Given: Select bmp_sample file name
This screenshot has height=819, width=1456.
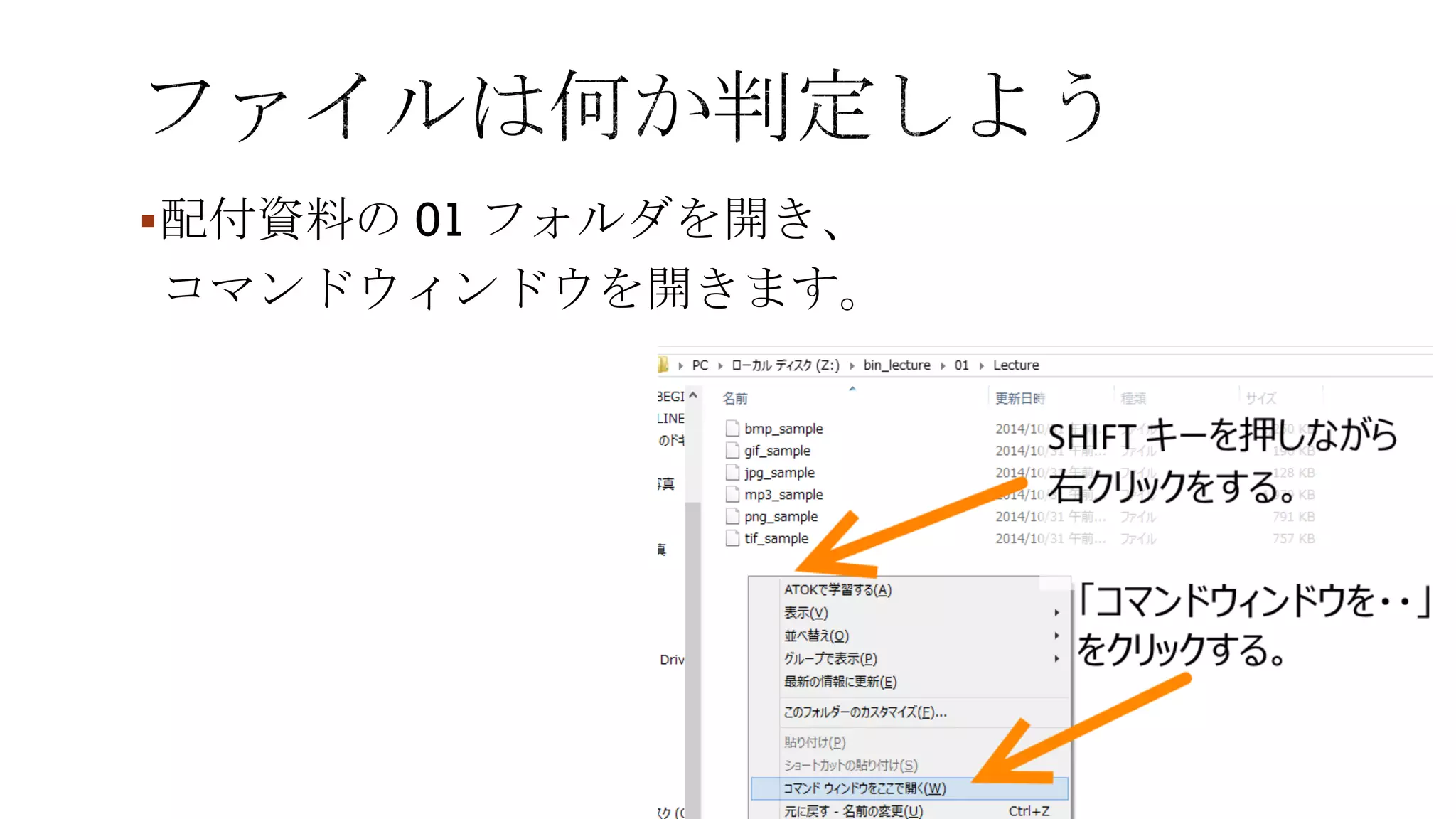Looking at the screenshot, I should pos(783,429).
